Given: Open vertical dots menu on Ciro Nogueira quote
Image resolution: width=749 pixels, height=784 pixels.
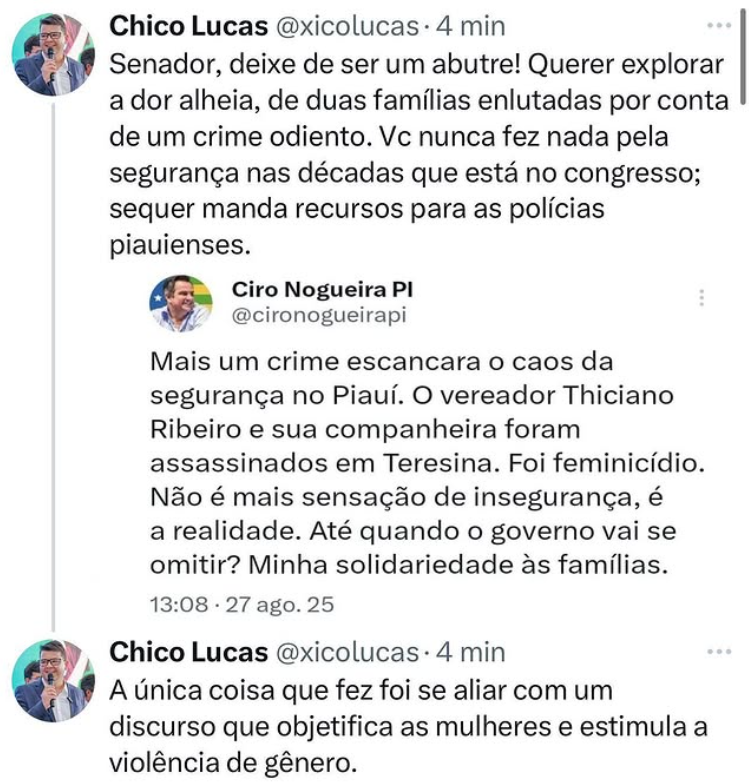Looking at the screenshot, I should click(x=702, y=298).
